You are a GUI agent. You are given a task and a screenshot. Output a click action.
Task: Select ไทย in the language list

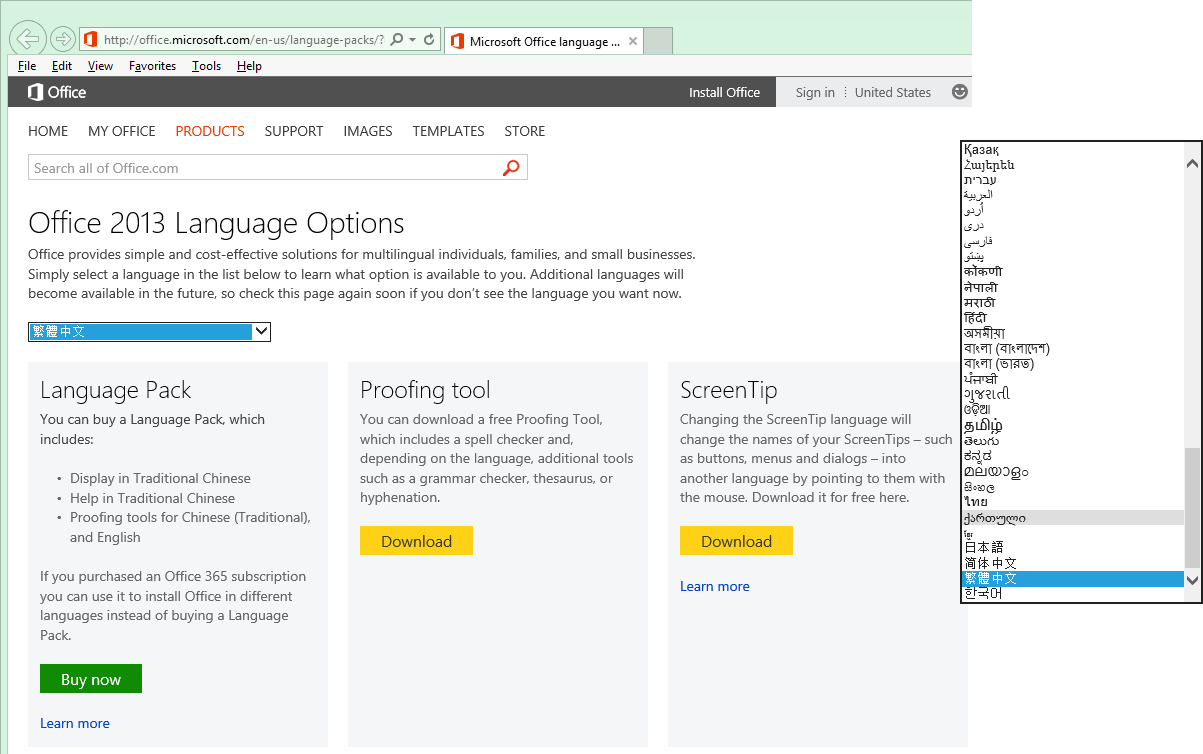pos(1073,502)
